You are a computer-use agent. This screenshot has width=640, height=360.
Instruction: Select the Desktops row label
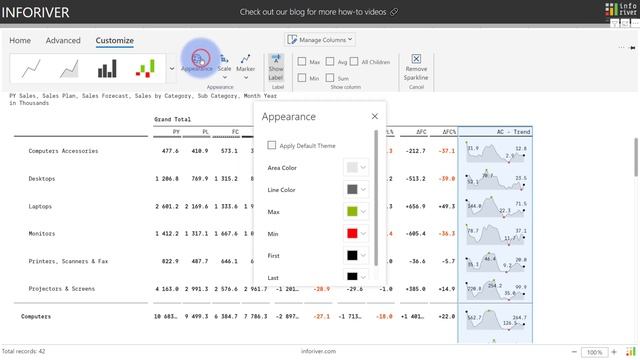point(42,178)
